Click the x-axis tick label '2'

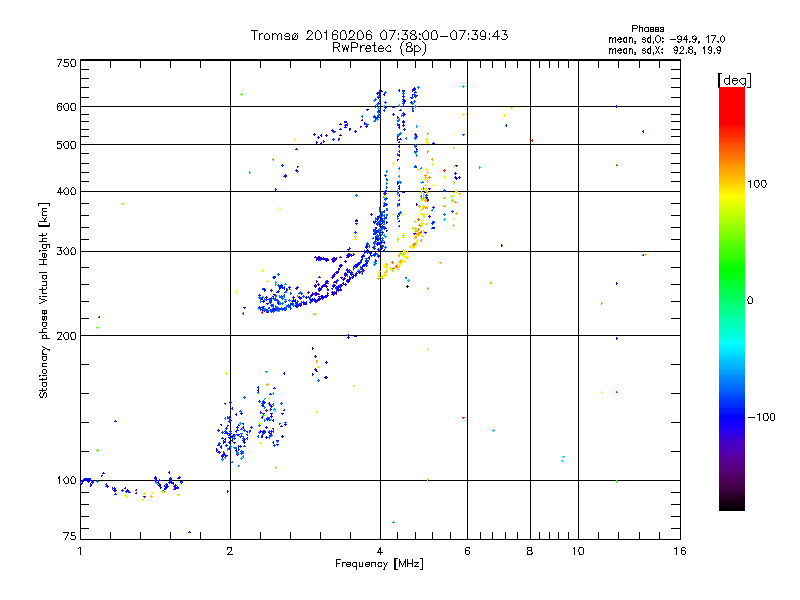230,551
